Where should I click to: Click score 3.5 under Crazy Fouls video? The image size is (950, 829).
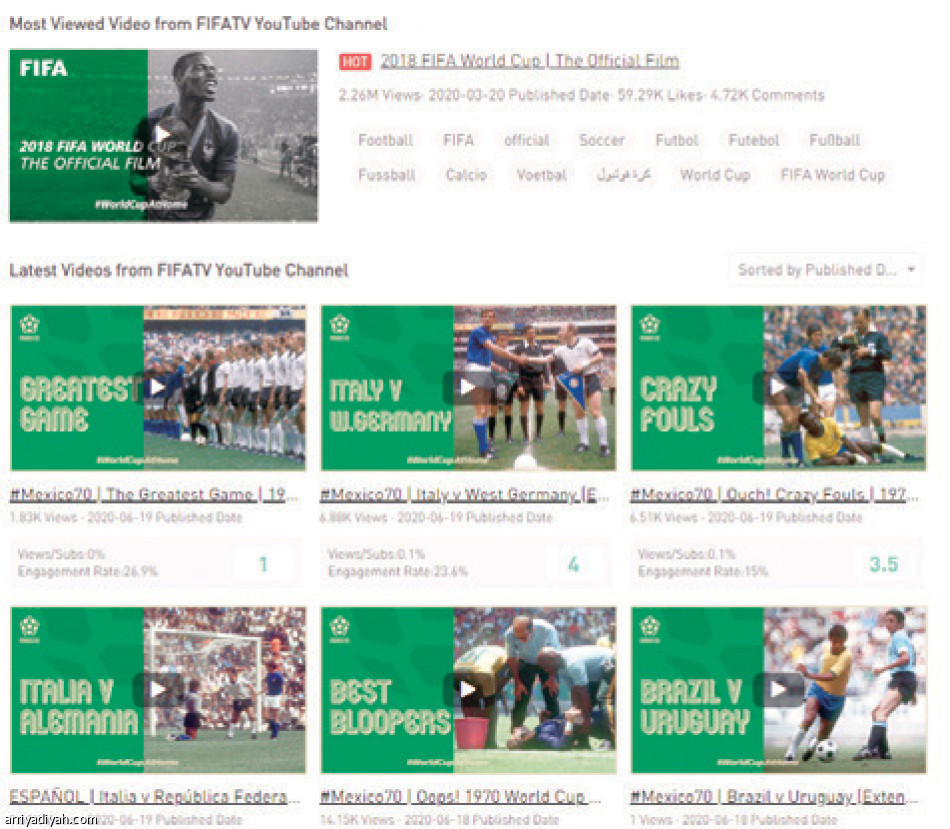pos(883,565)
